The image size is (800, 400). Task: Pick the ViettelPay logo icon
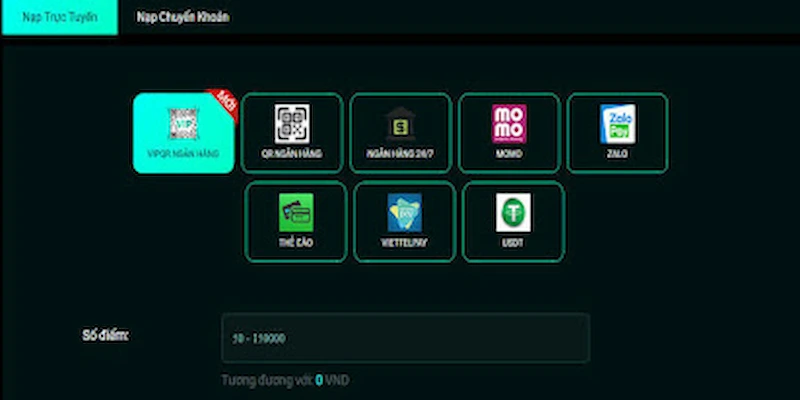(x=405, y=212)
